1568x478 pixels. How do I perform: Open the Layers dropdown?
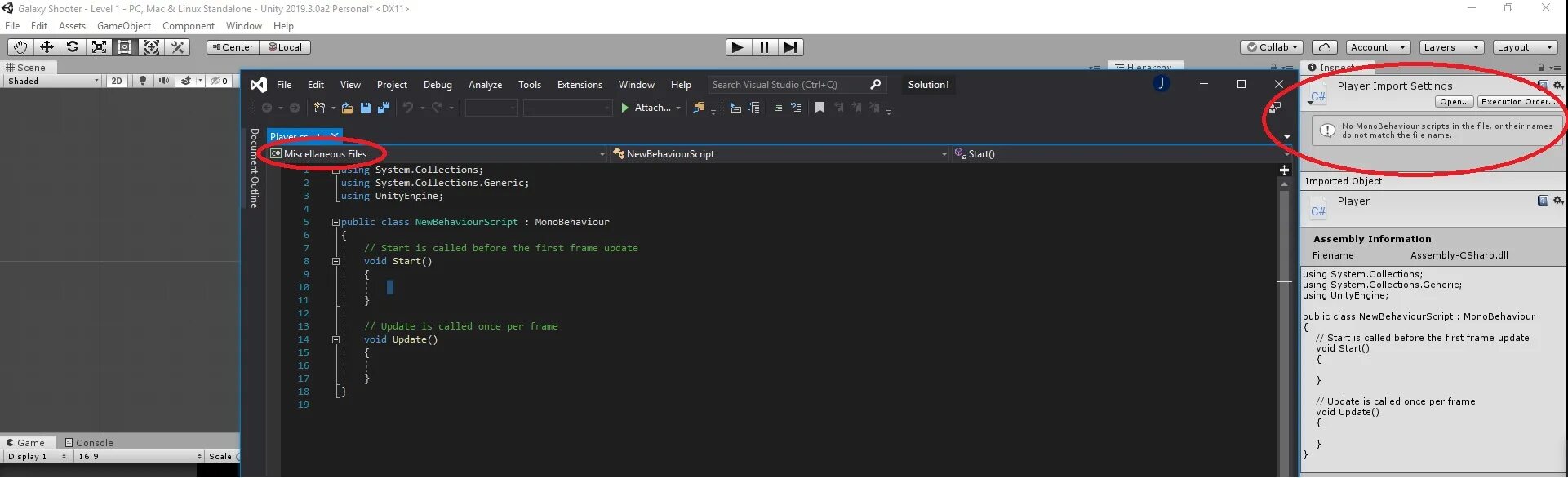tap(1451, 47)
